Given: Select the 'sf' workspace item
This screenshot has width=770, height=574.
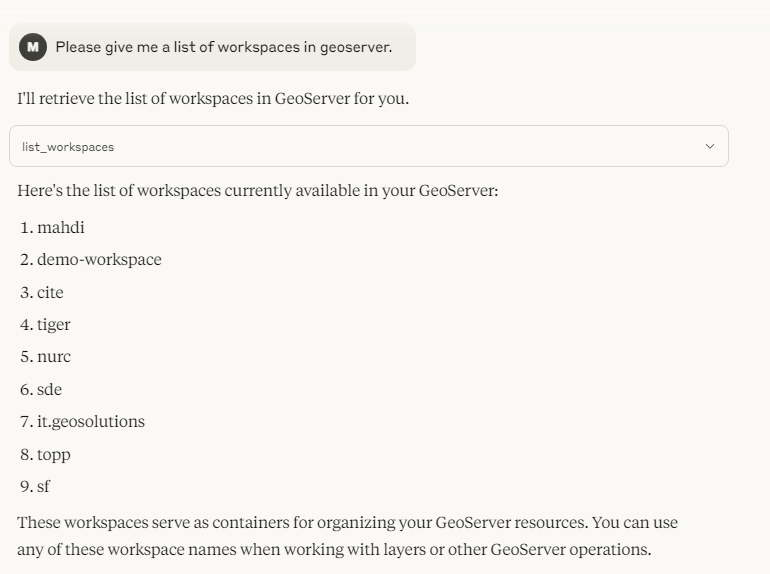Looking at the screenshot, I should (44, 486).
